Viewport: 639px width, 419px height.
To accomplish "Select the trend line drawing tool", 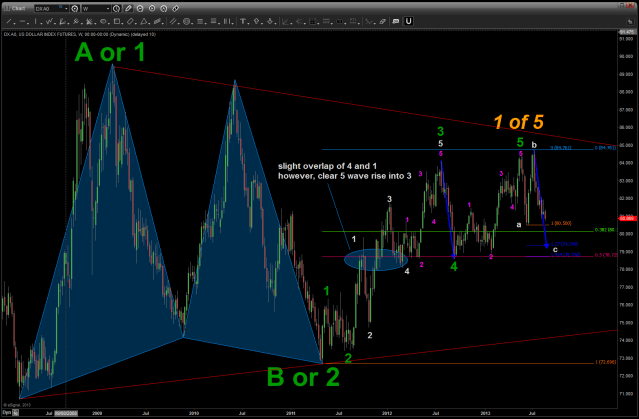I will [9, 21].
